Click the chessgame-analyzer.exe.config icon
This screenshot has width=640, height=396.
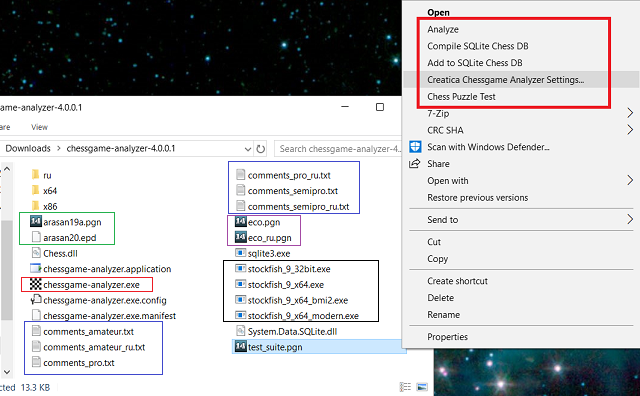tap(36, 300)
